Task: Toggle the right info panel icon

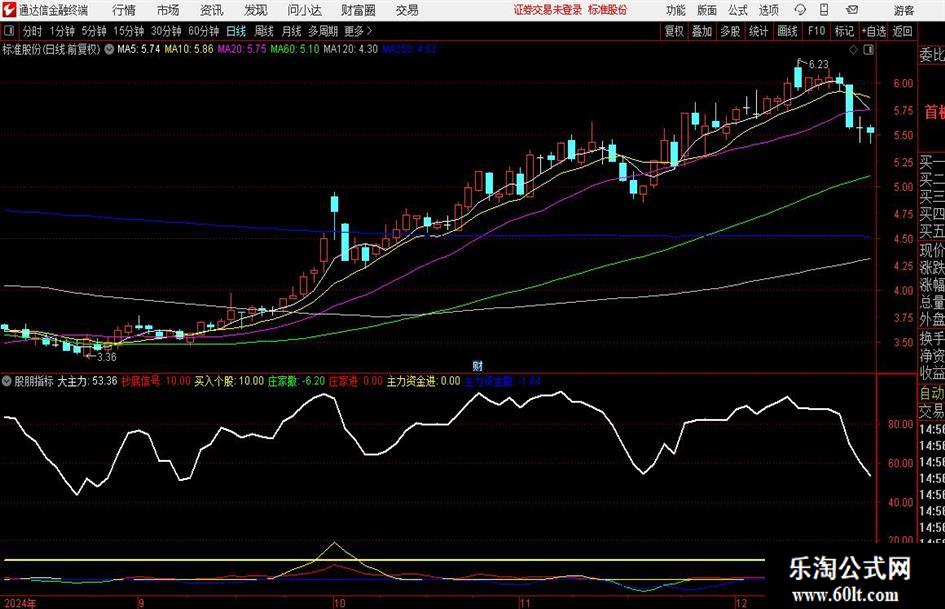Action: tap(868, 50)
